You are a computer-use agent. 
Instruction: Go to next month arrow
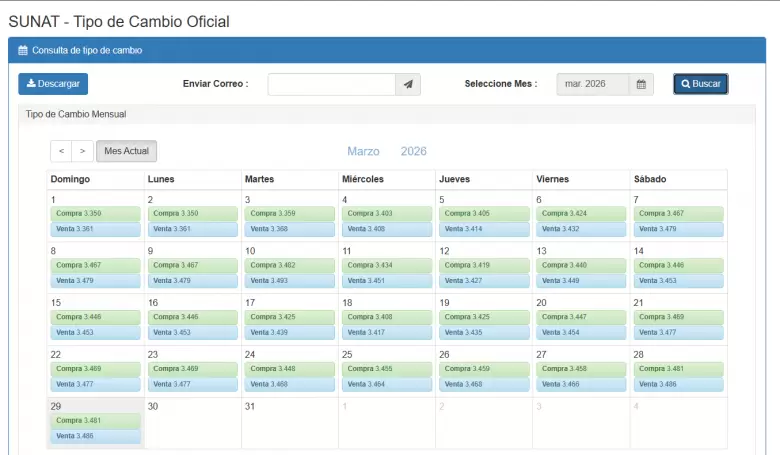83,151
